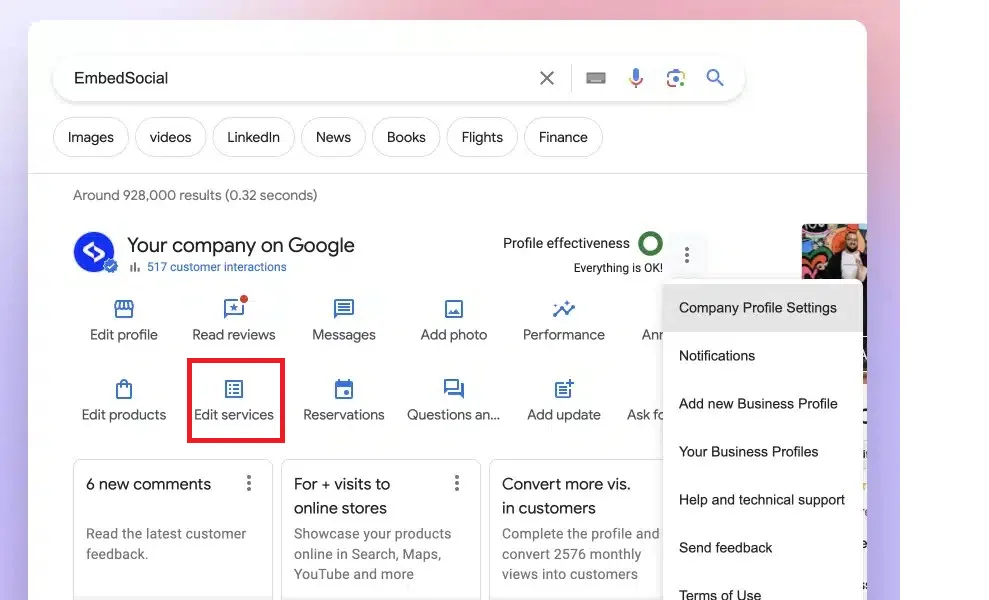989x600 pixels.
Task: Select the Books filter chip
Action: pyautogui.click(x=406, y=137)
